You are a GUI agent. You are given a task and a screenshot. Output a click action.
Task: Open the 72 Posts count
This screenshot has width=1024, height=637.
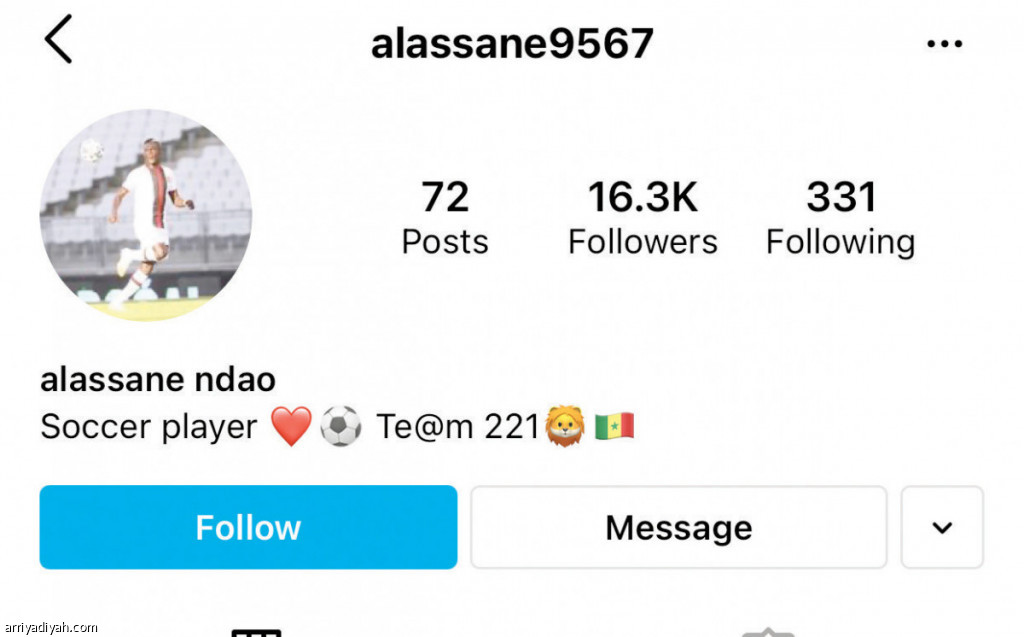(x=445, y=218)
